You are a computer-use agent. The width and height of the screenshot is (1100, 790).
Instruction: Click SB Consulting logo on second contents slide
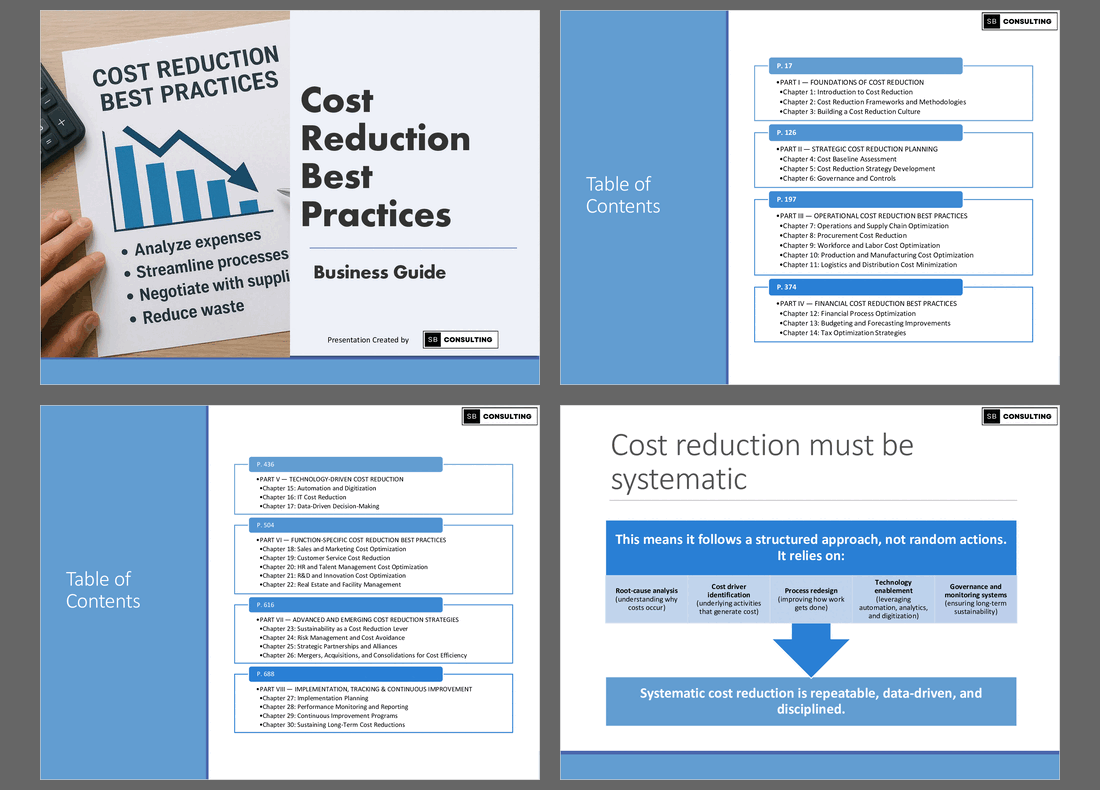499,415
